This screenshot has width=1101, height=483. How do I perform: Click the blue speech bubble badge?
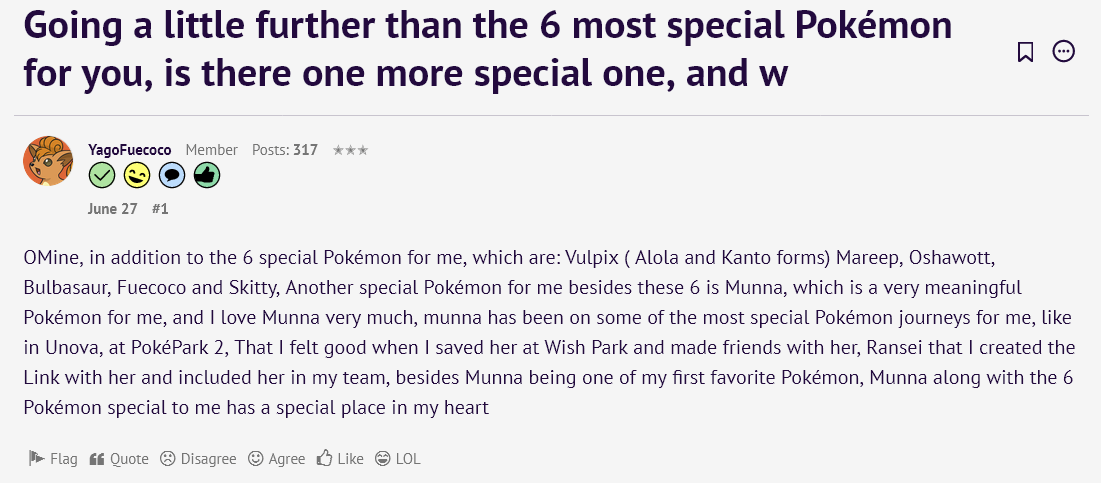172,177
